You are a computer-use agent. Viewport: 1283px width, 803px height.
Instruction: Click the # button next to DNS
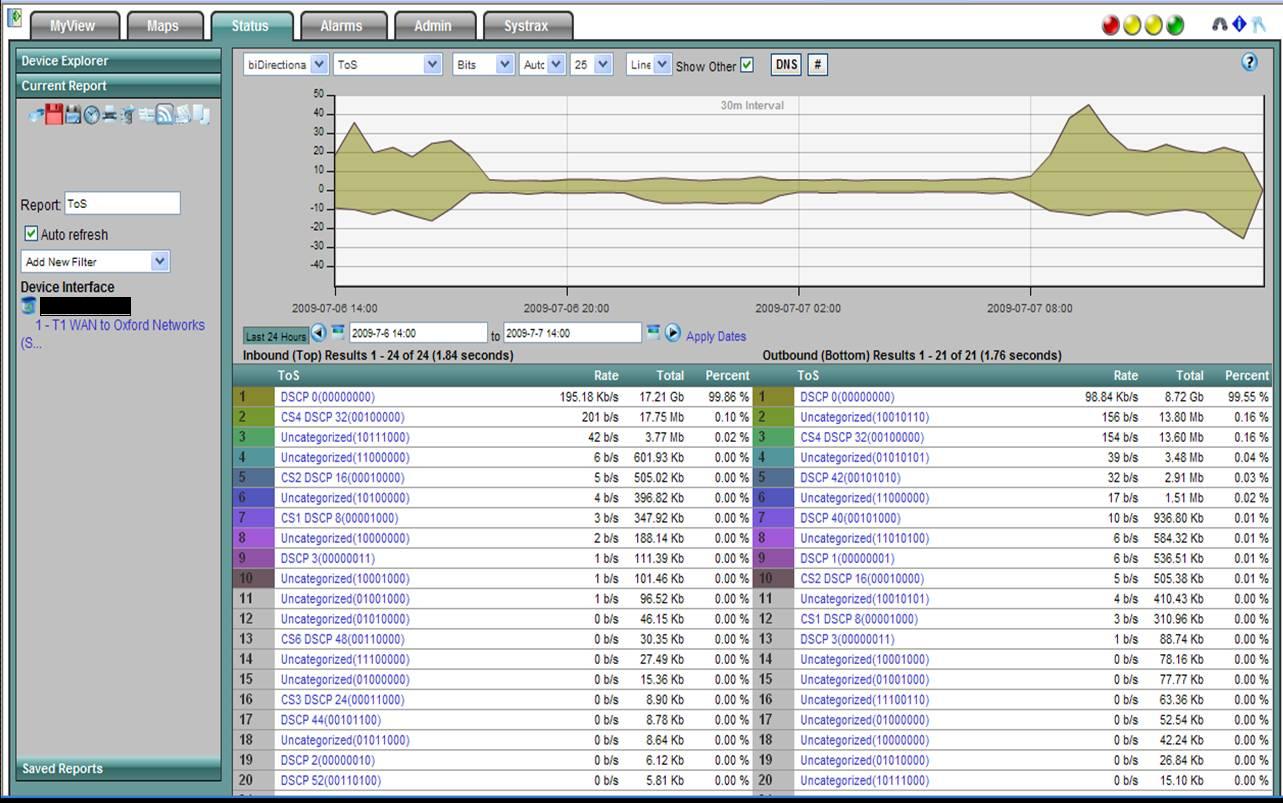(x=817, y=65)
